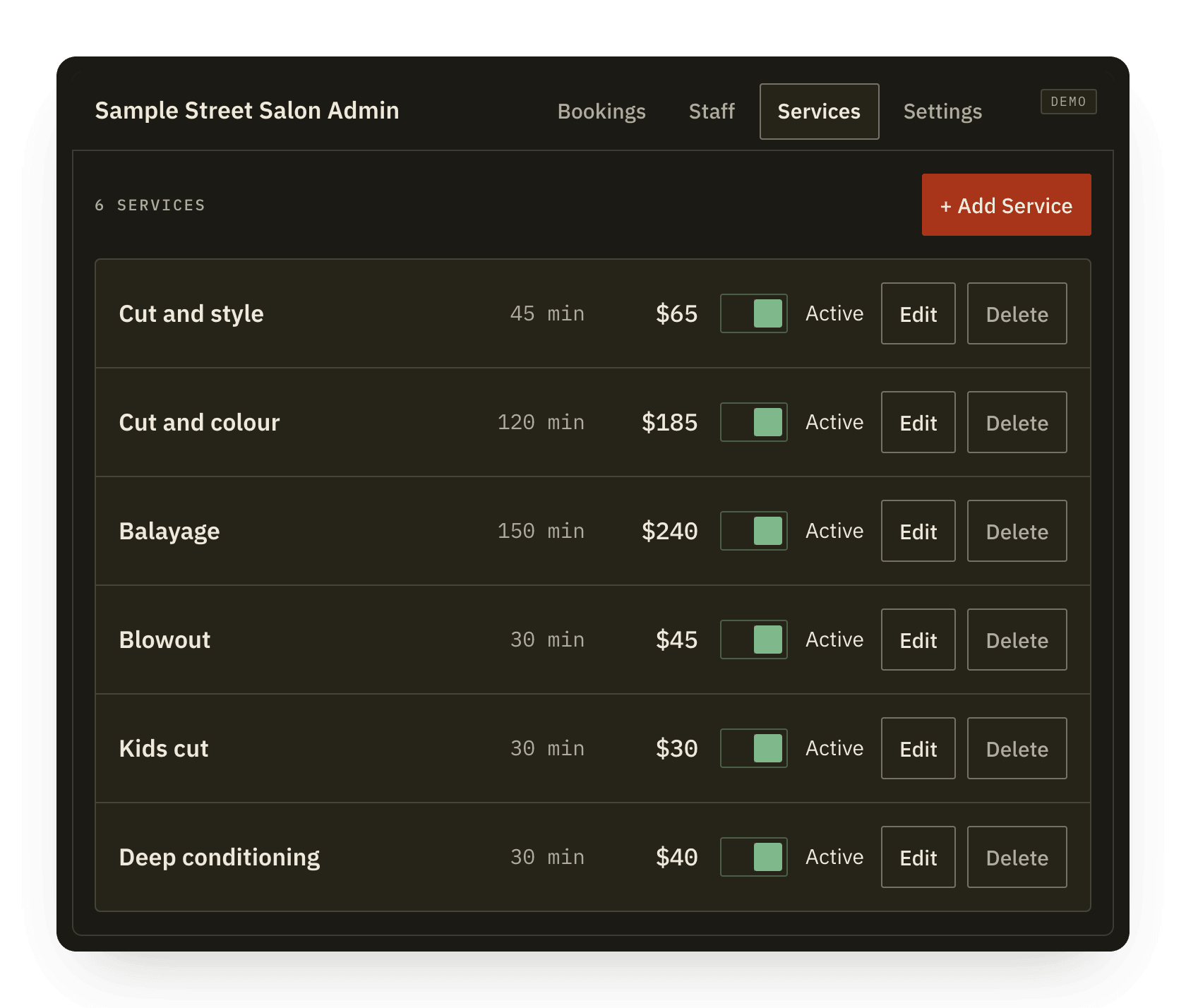
Task: Click the $65 price
Action: (x=676, y=313)
